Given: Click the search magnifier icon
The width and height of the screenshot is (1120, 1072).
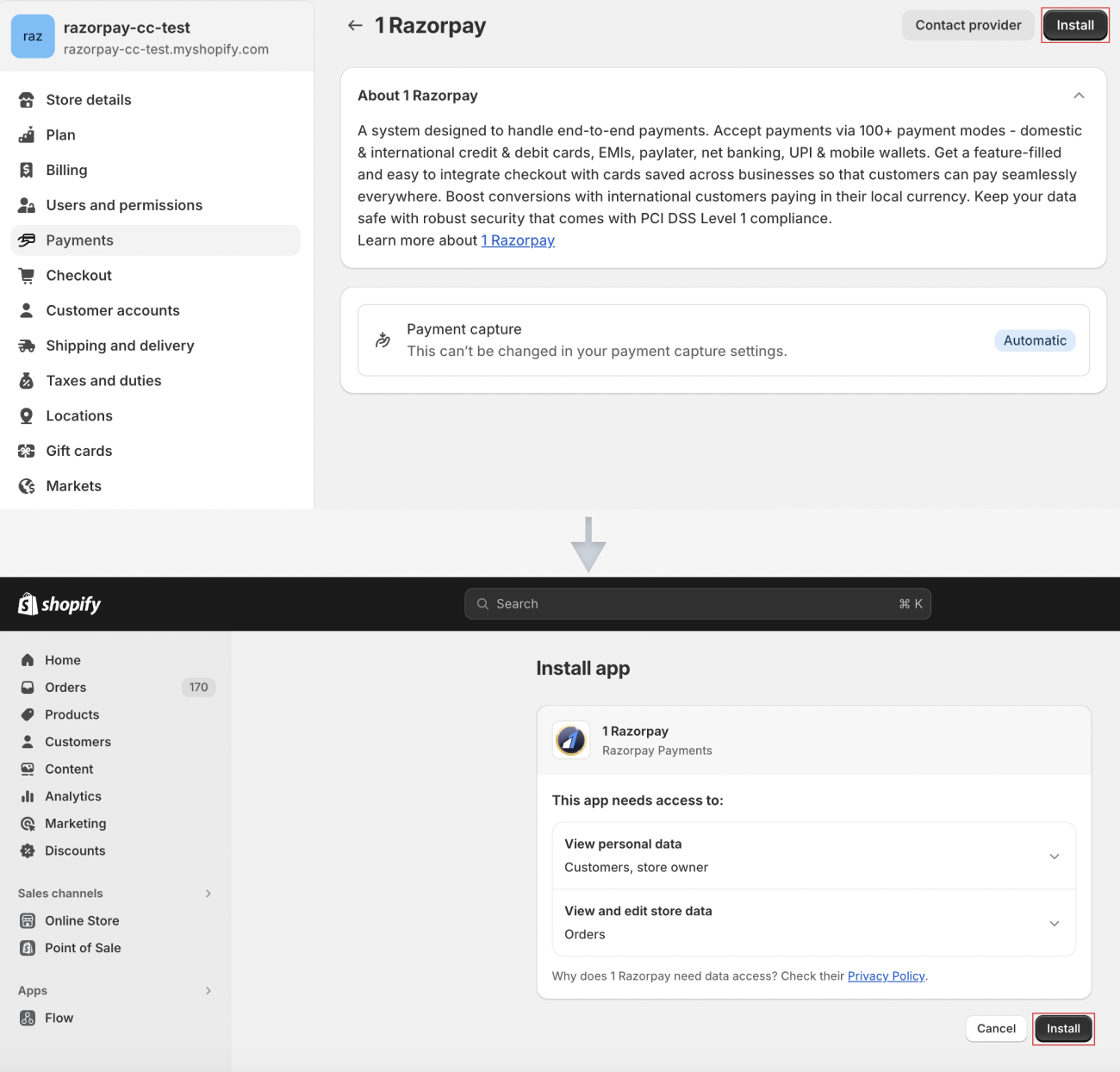Looking at the screenshot, I should click(482, 604).
